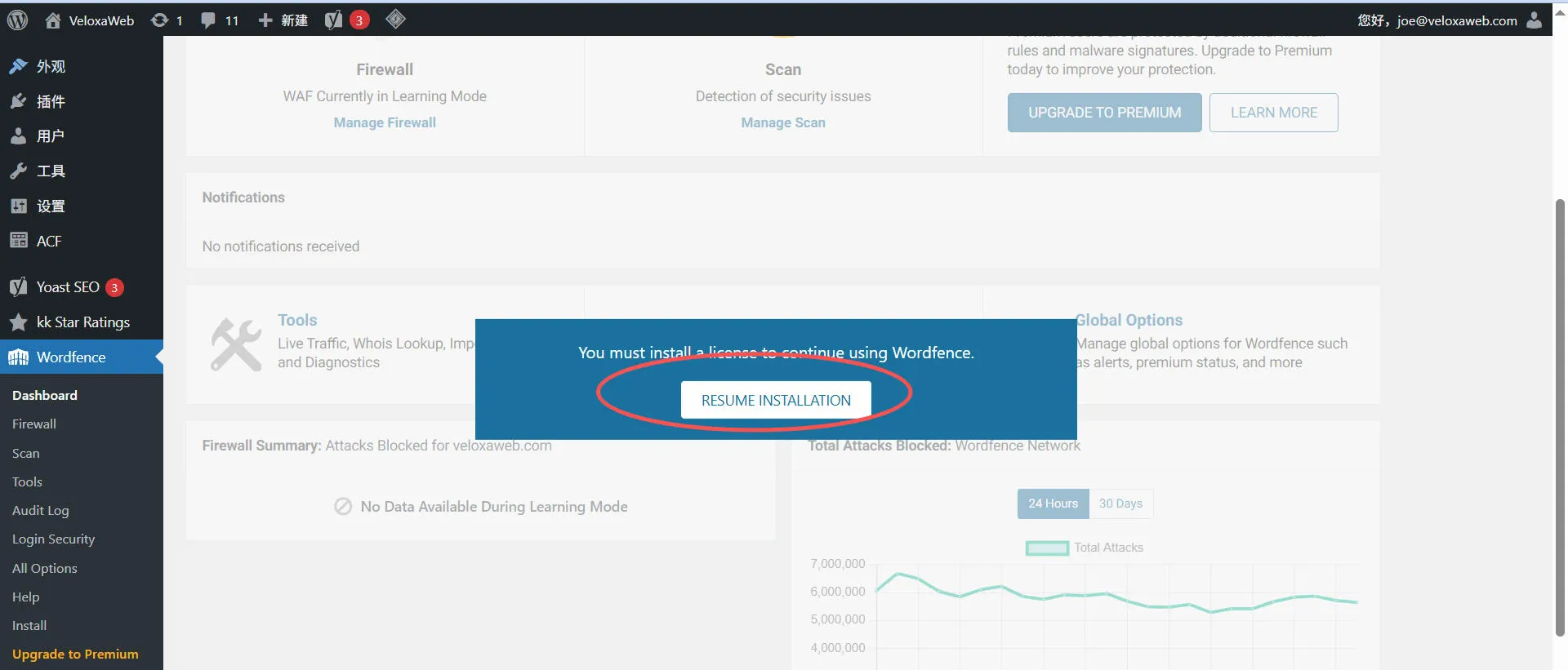Open the pending updates icon in admin bar

coord(160,20)
